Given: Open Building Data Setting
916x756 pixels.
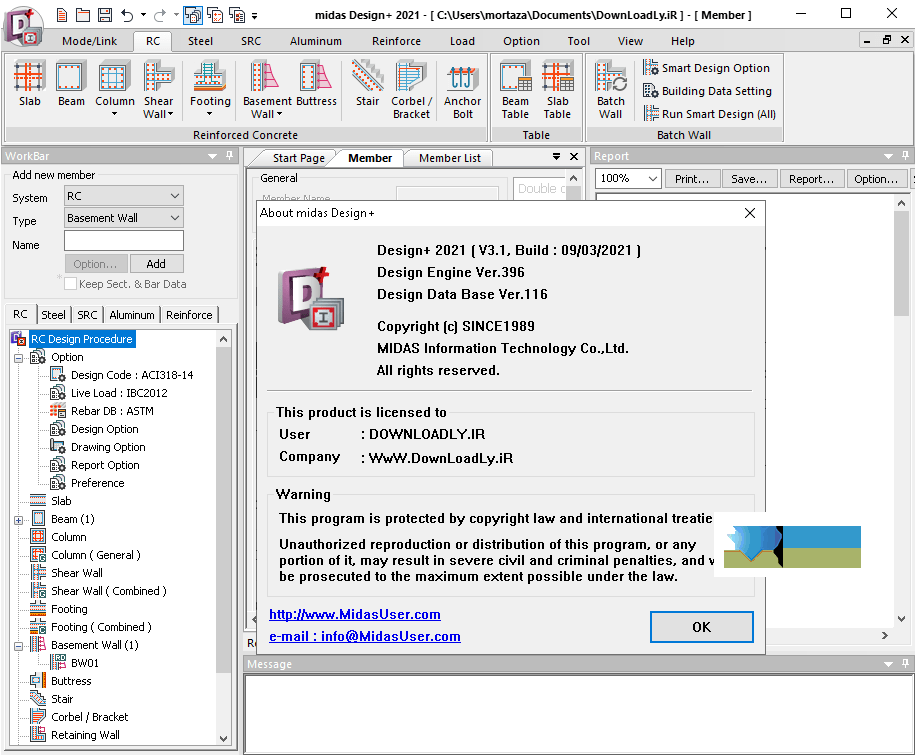Looking at the screenshot, I should pyautogui.click(x=707, y=91).
